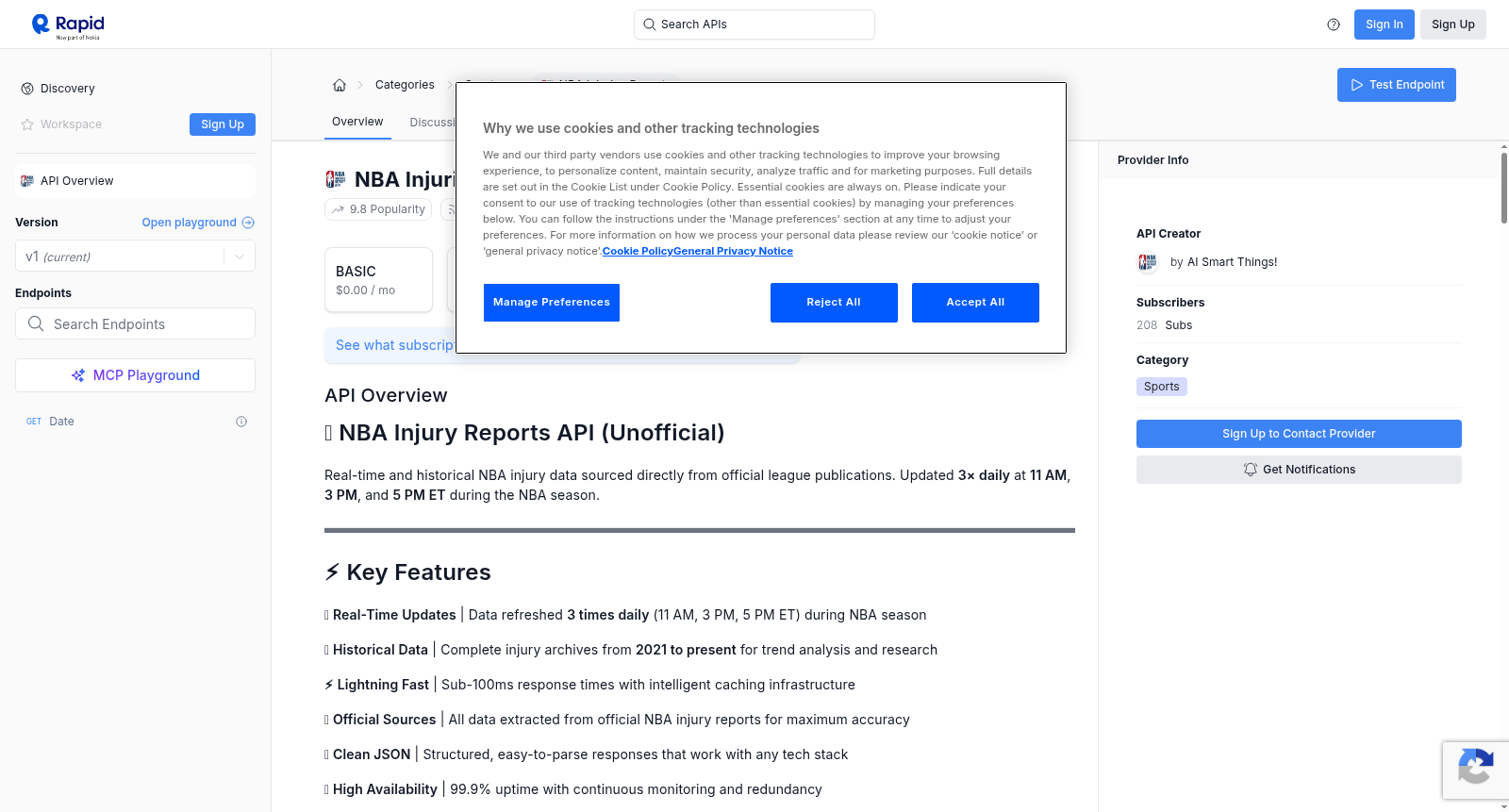Go to the home breadcrumb icon

point(340,85)
